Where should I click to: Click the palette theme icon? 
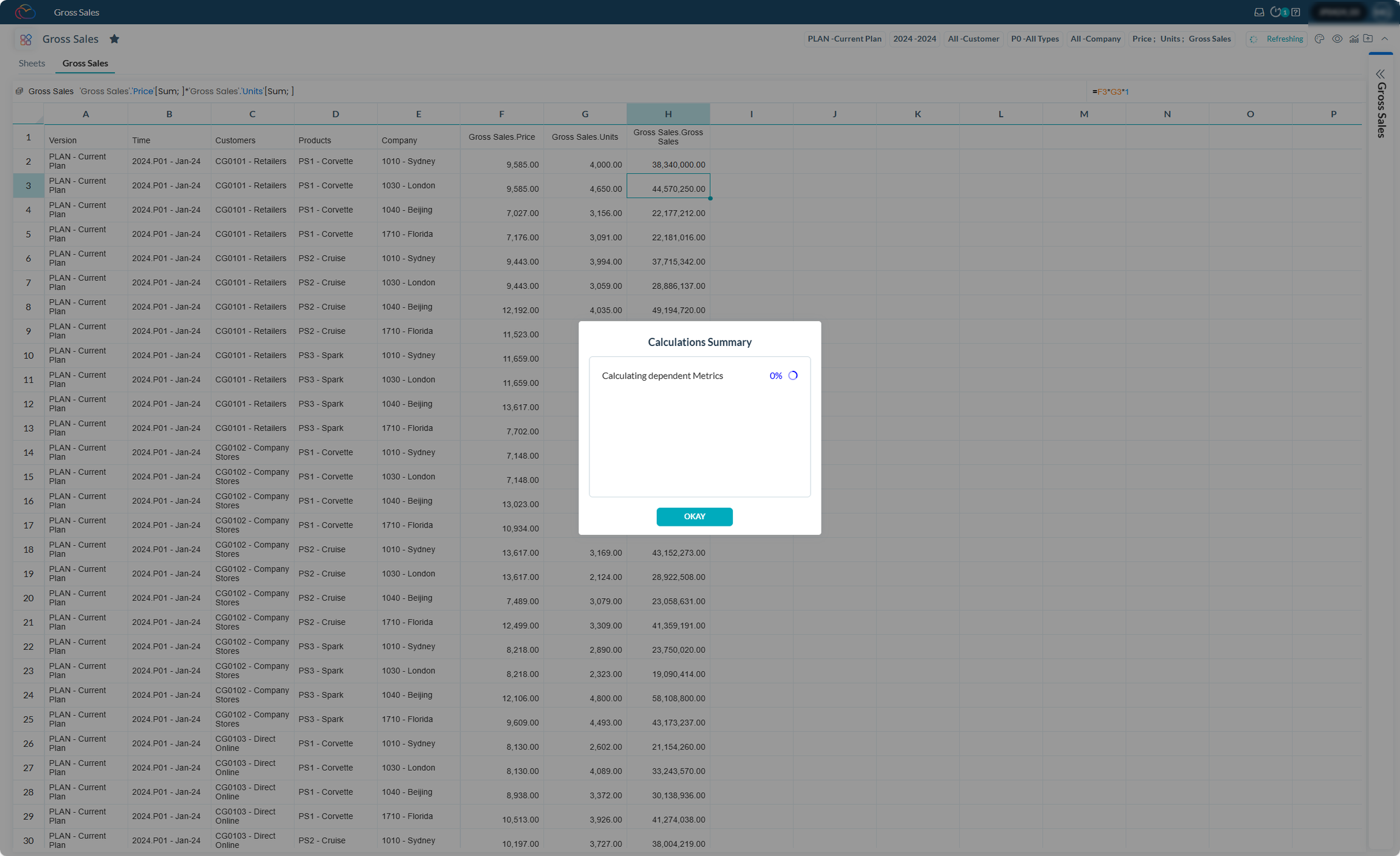(x=1319, y=39)
